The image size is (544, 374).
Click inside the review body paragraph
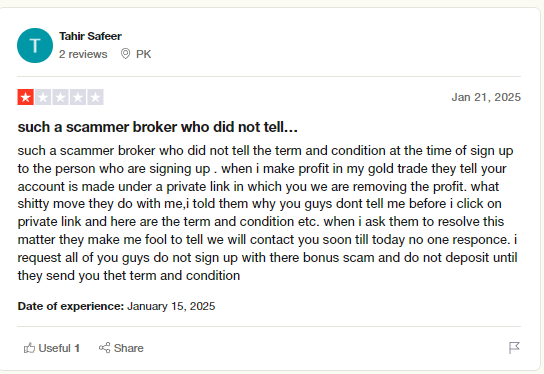click(x=267, y=213)
